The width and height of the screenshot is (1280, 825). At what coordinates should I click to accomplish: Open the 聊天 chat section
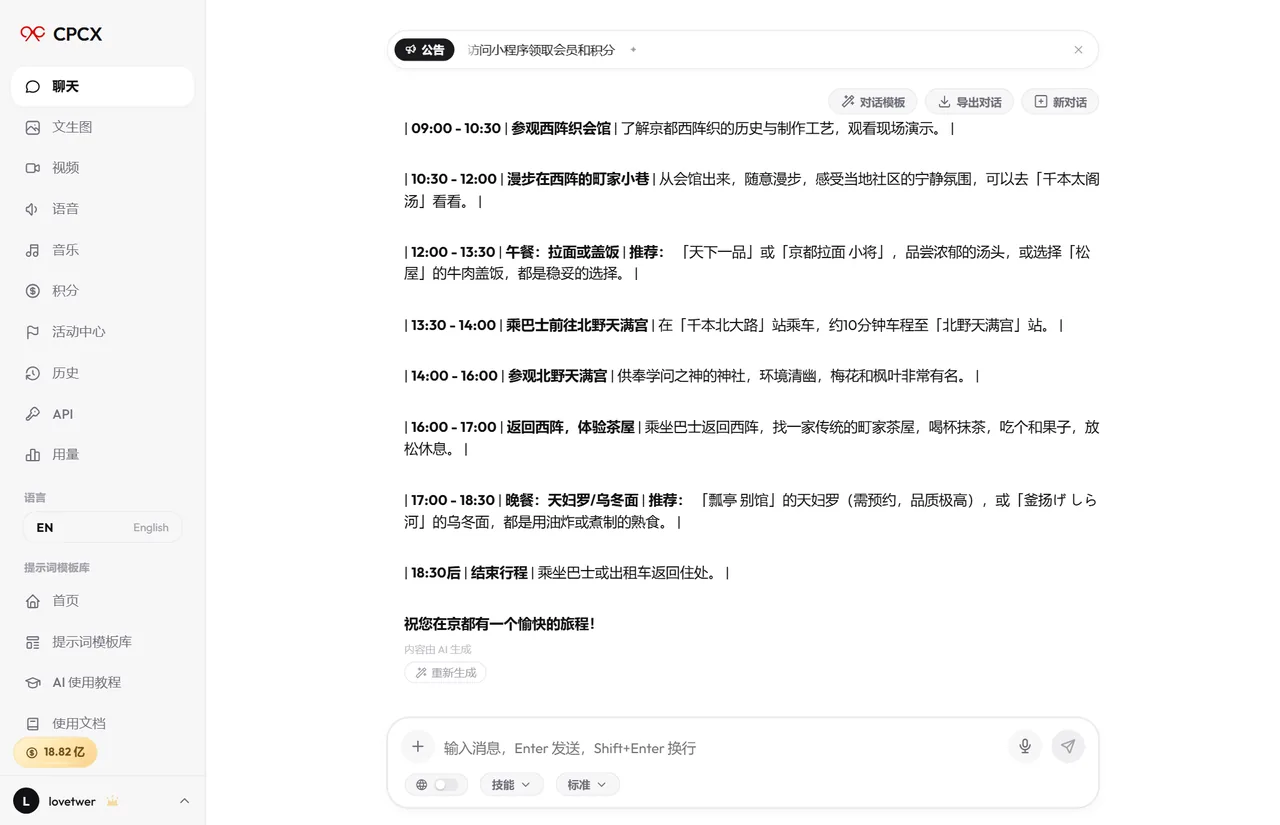pos(102,86)
